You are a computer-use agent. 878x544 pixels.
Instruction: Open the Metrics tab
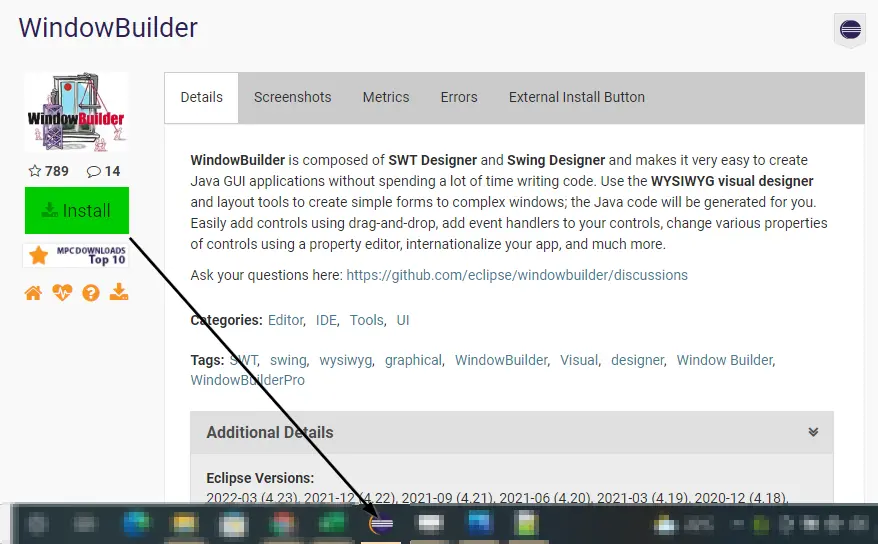tap(386, 97)
